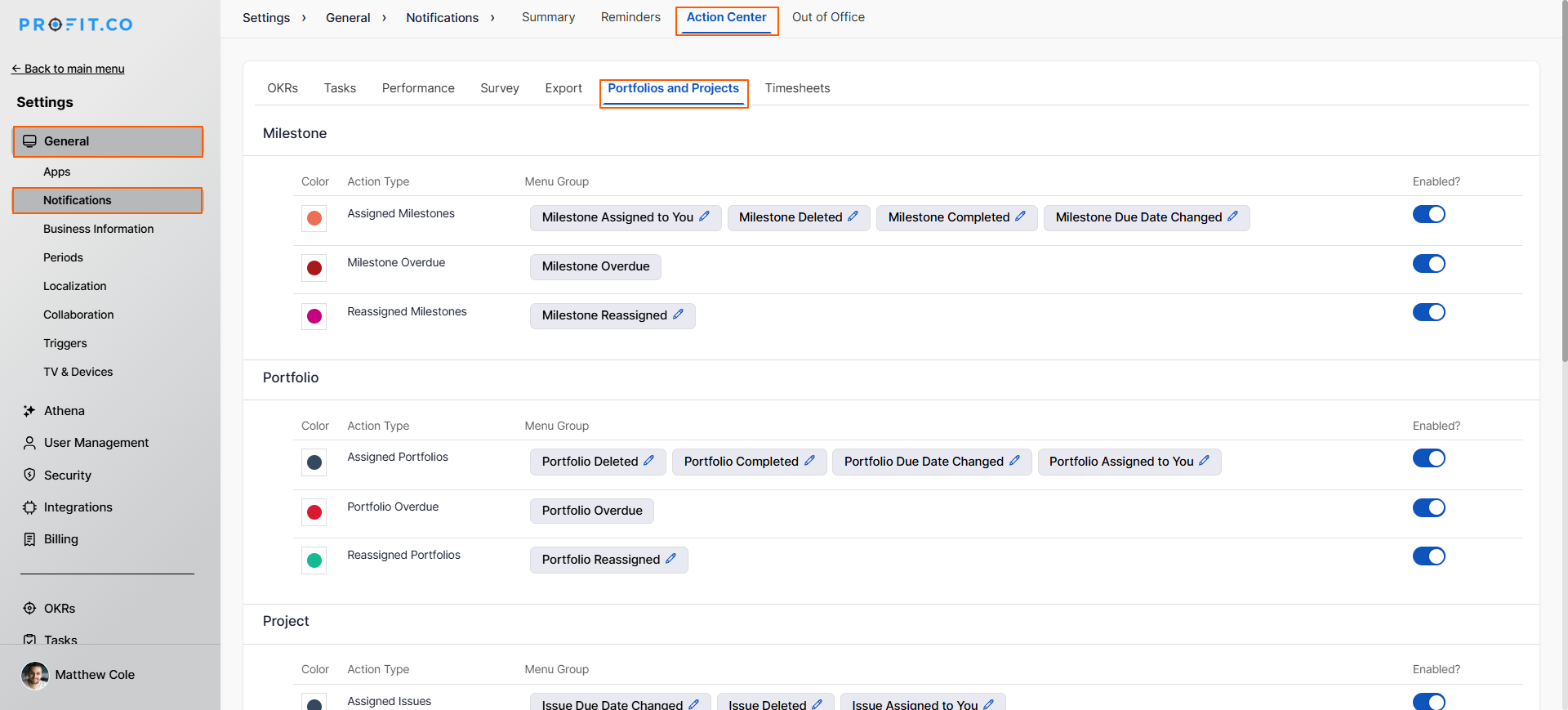Expand the Settings breadcrumb chevron
The image size is (1568, 710).
(x=304, y=18)
